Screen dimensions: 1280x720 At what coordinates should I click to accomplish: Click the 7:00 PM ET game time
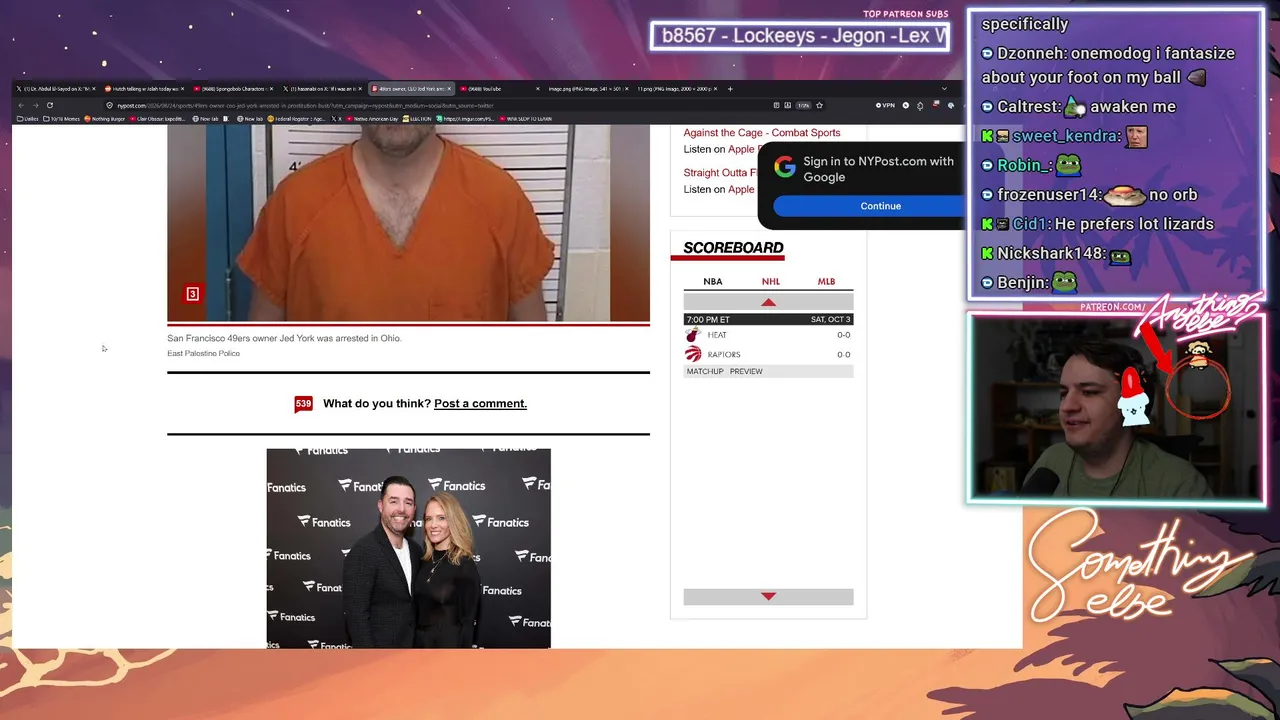pos(708,320)
